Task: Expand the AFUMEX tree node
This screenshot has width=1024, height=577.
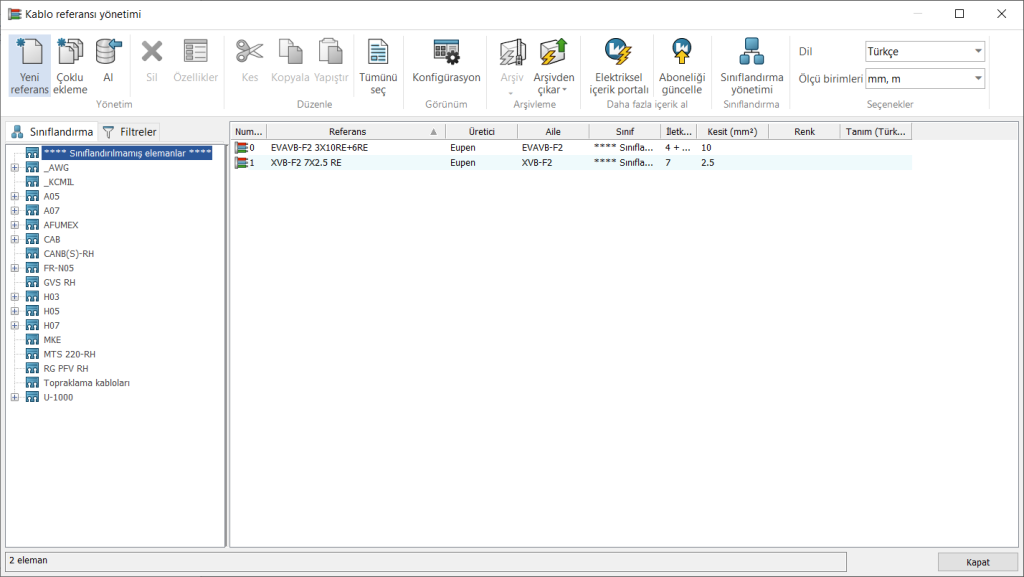Action: pos(15,225)
